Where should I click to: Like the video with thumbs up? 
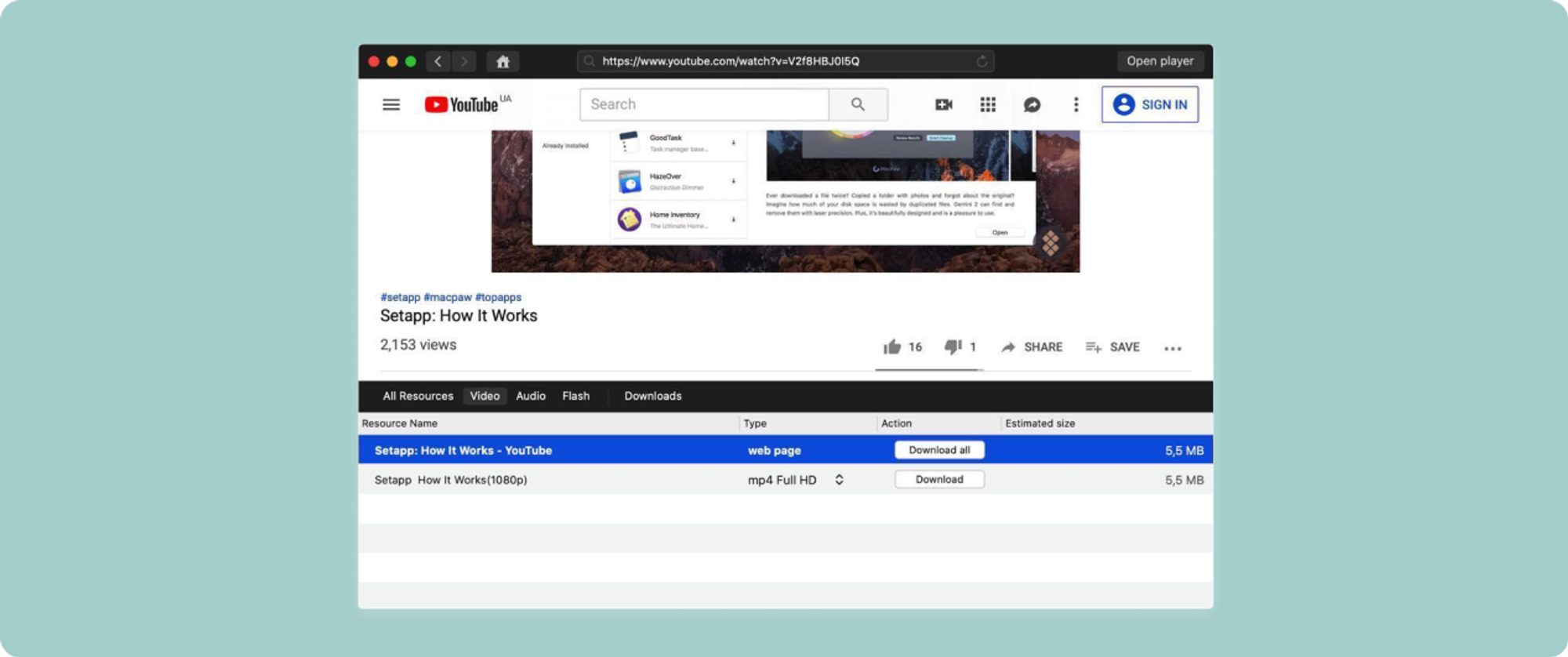point(892,347)
